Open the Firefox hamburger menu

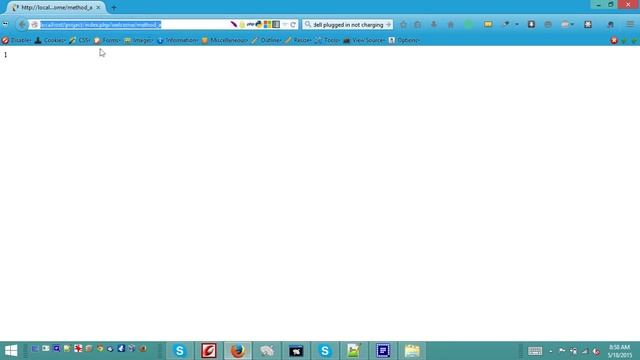pyautogui.click(x=631, y=24)
